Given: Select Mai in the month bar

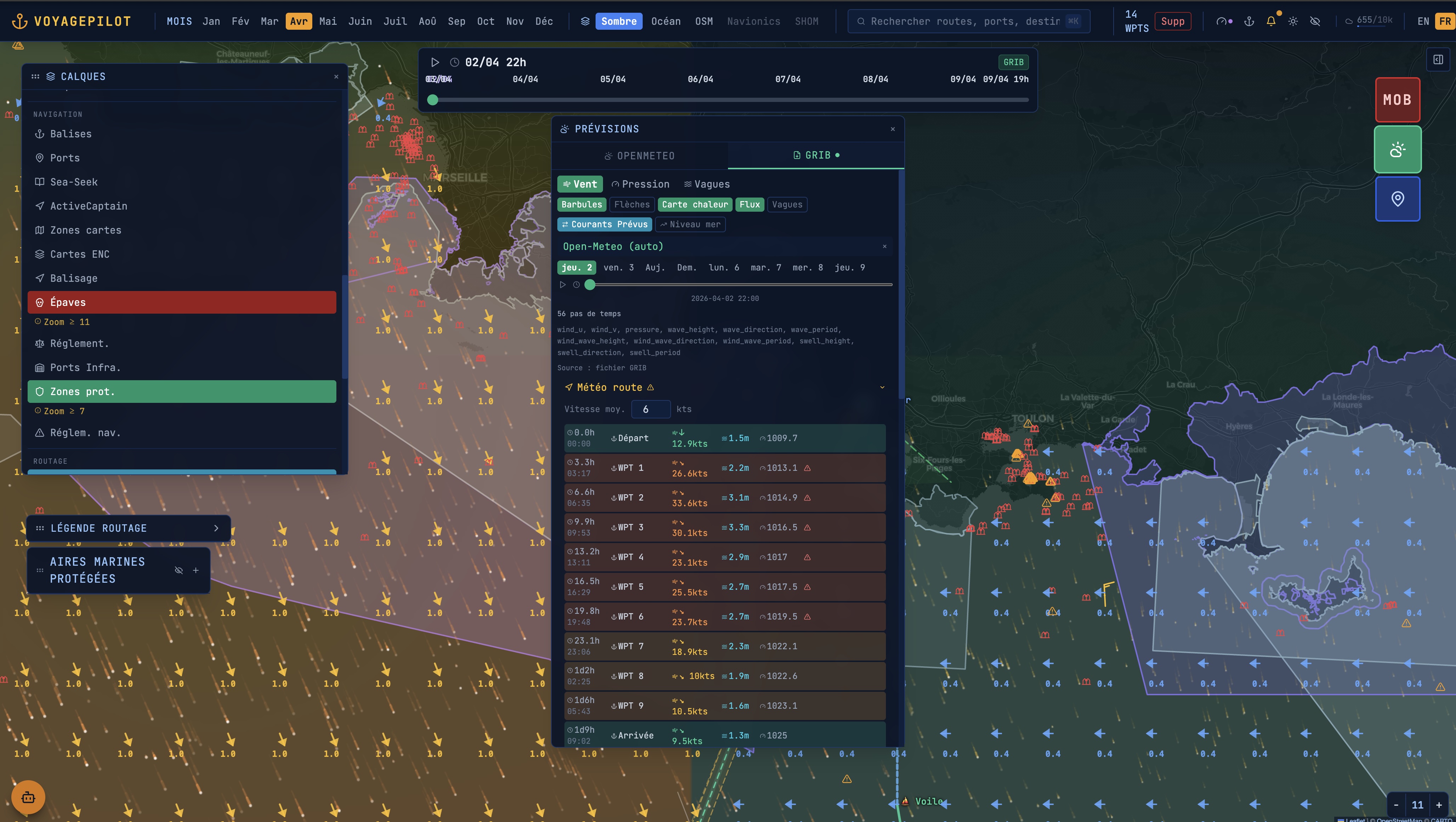Looking at the screenshot, I should coord(327,22).
